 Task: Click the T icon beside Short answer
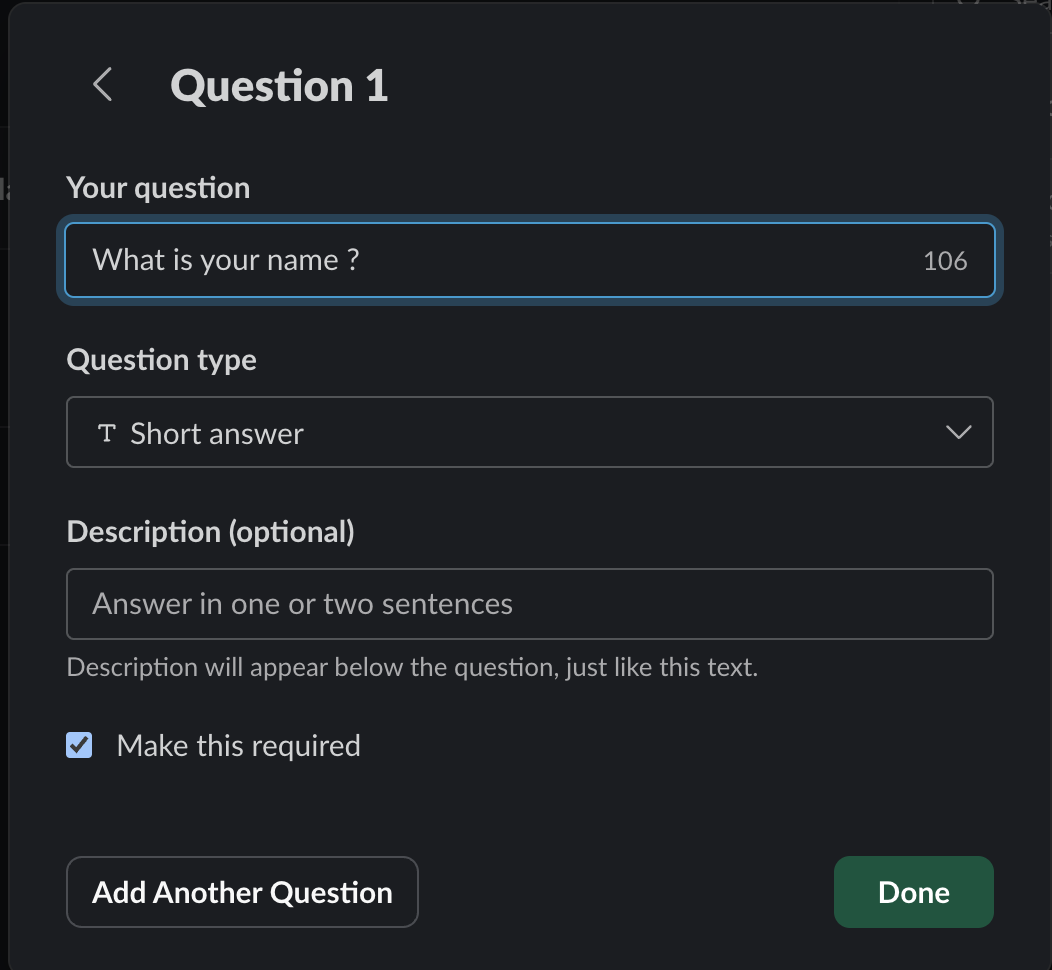click(x=106, y=433)
